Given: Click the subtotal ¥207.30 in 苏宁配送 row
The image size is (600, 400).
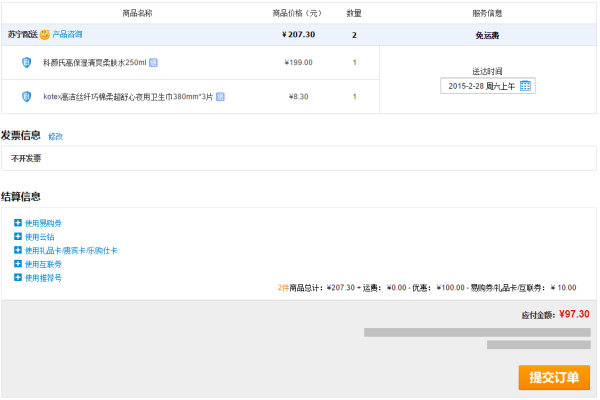Looking at the screenshot, I should click(x=298, y=34).
